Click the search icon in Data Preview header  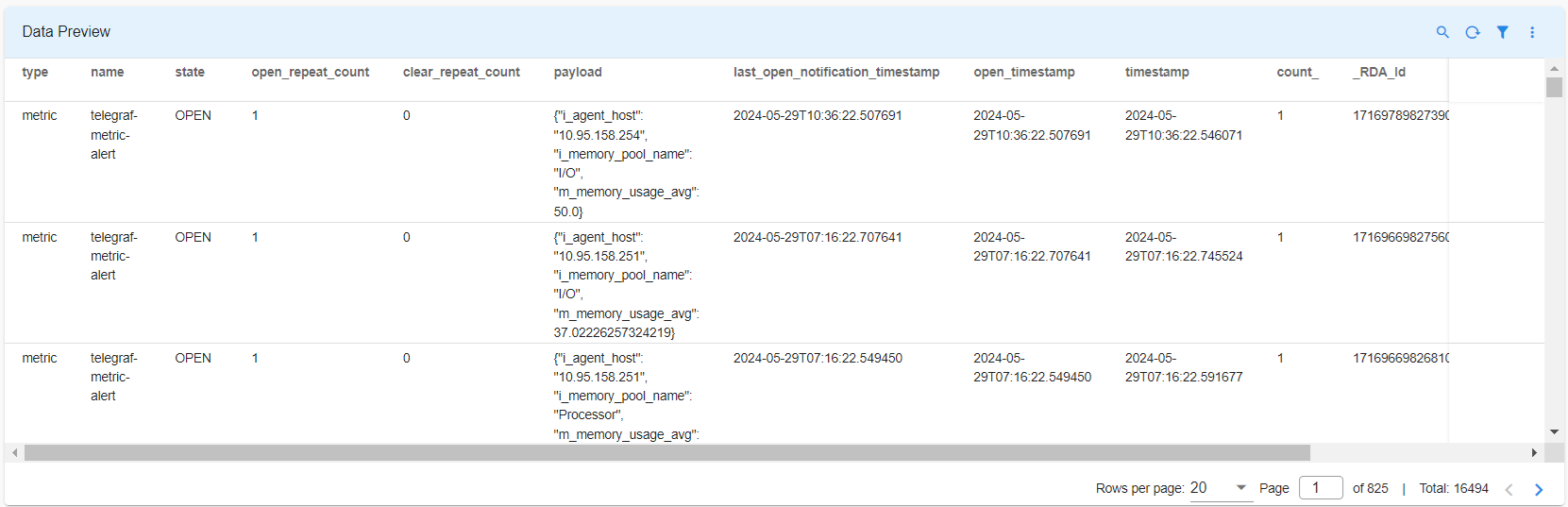point(1442,32)
